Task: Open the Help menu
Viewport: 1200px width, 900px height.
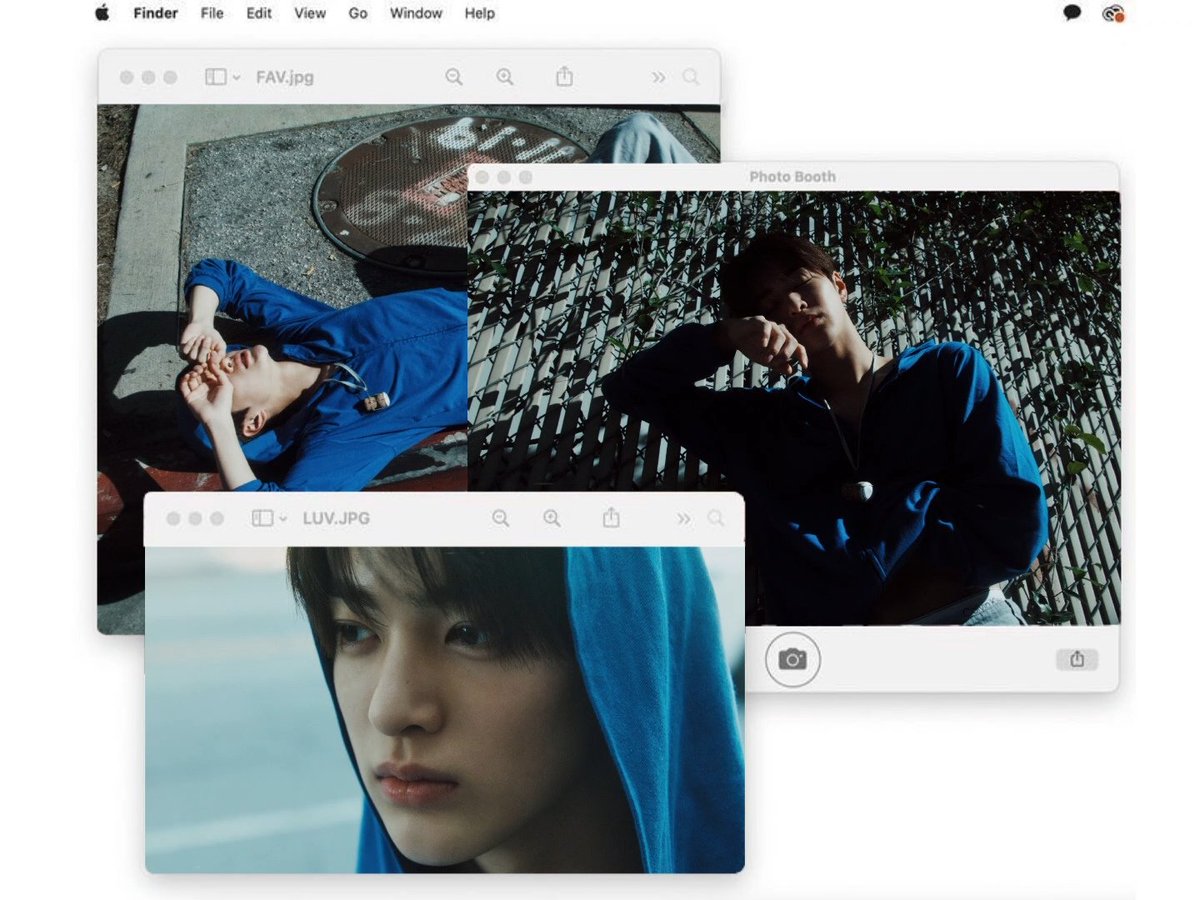Action: [x=480, y=13]
